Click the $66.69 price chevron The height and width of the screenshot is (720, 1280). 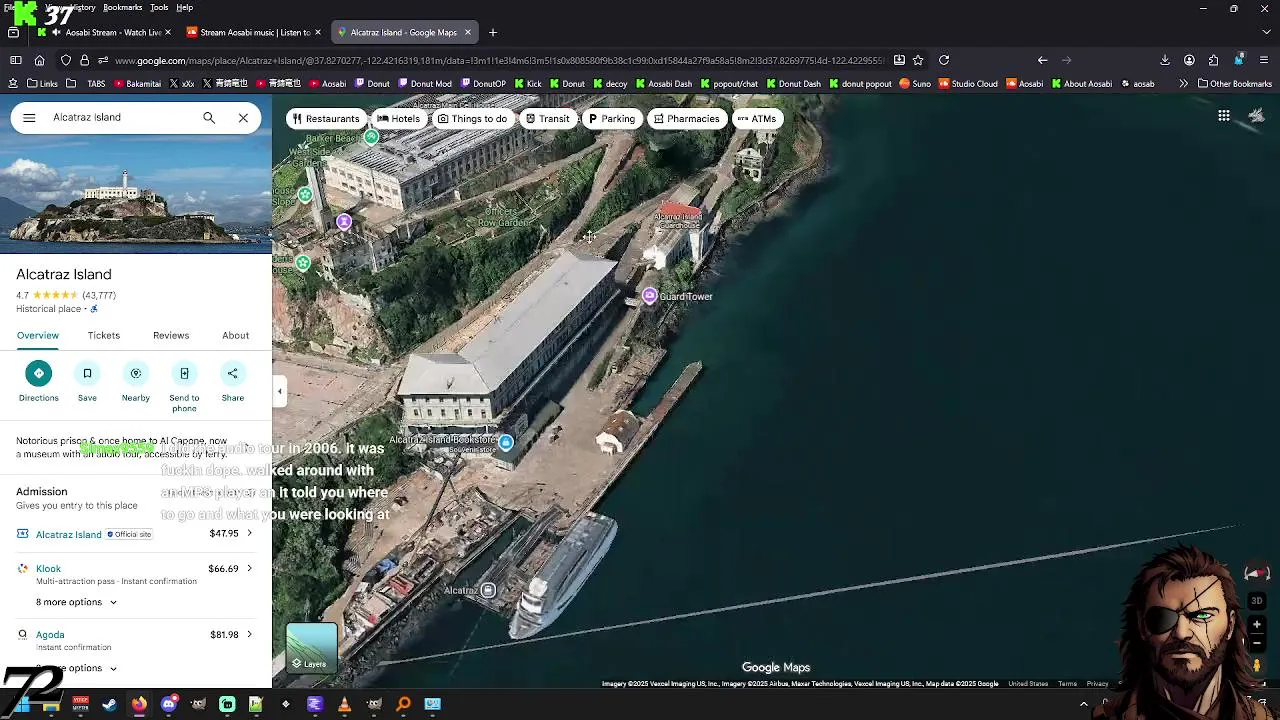[x=249, y=569]
